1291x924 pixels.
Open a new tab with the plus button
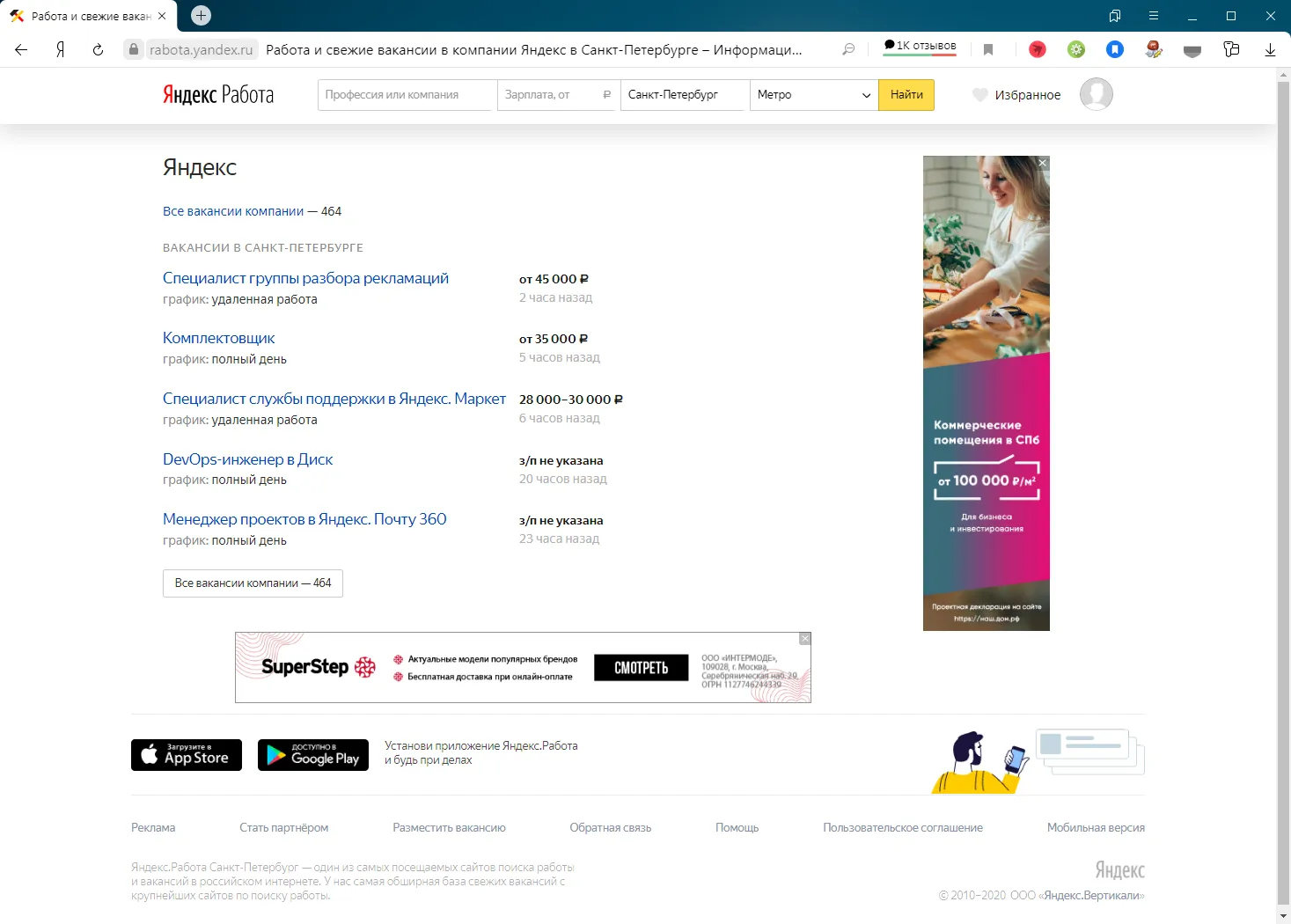(201, 15)
